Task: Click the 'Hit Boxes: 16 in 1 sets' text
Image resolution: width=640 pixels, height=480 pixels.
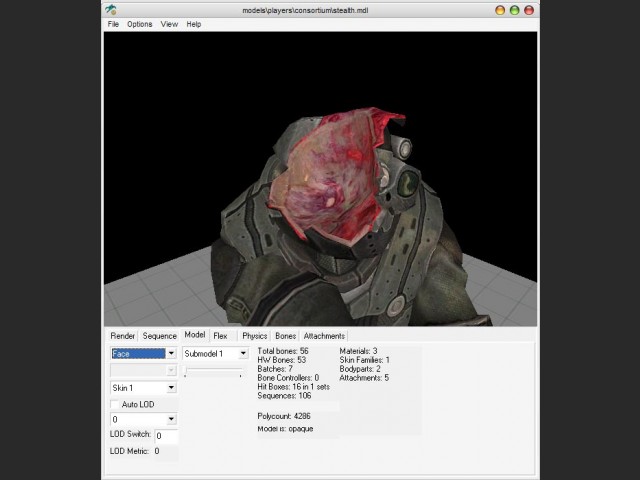Action: tap(293, 387)
